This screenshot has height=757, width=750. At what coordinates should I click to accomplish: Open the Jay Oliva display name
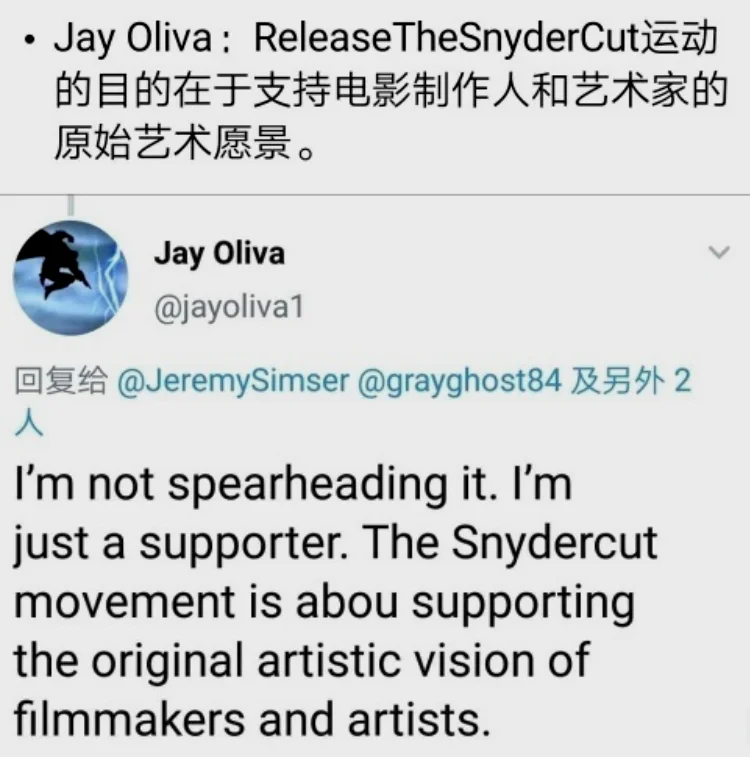click(220, 254)
